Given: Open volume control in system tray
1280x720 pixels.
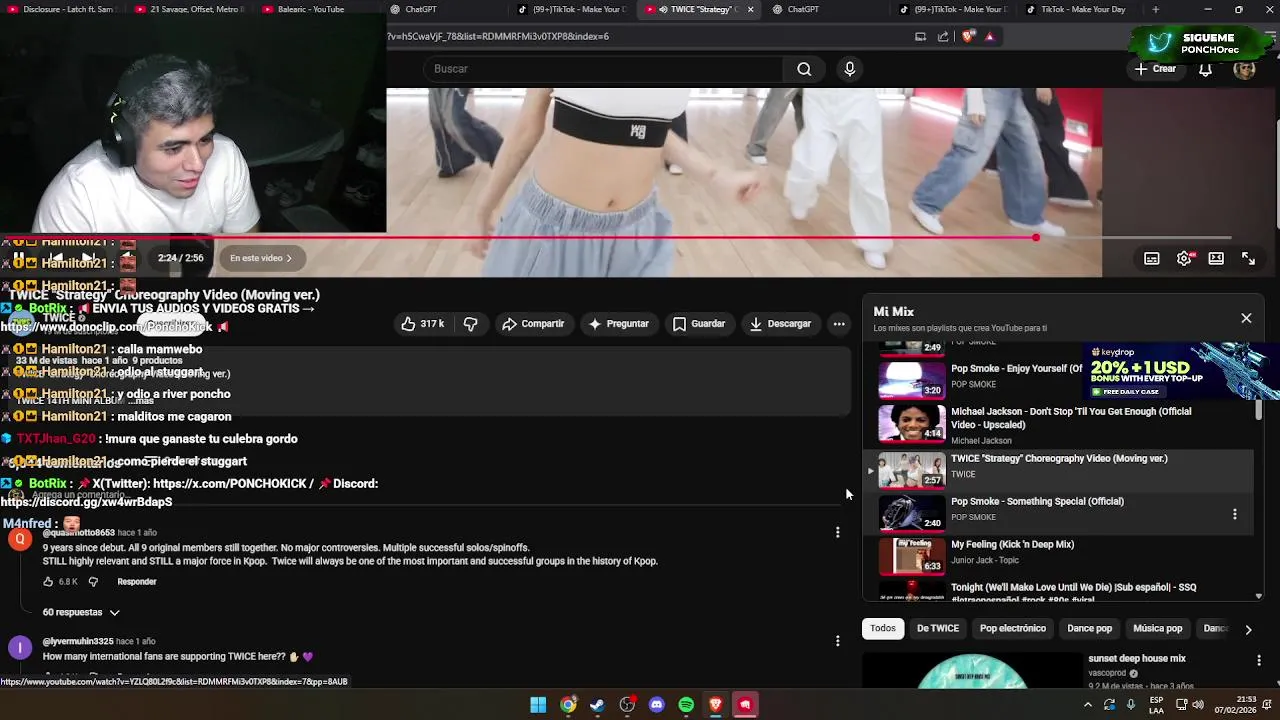Looking at the screenshot, I should 1198,705.
